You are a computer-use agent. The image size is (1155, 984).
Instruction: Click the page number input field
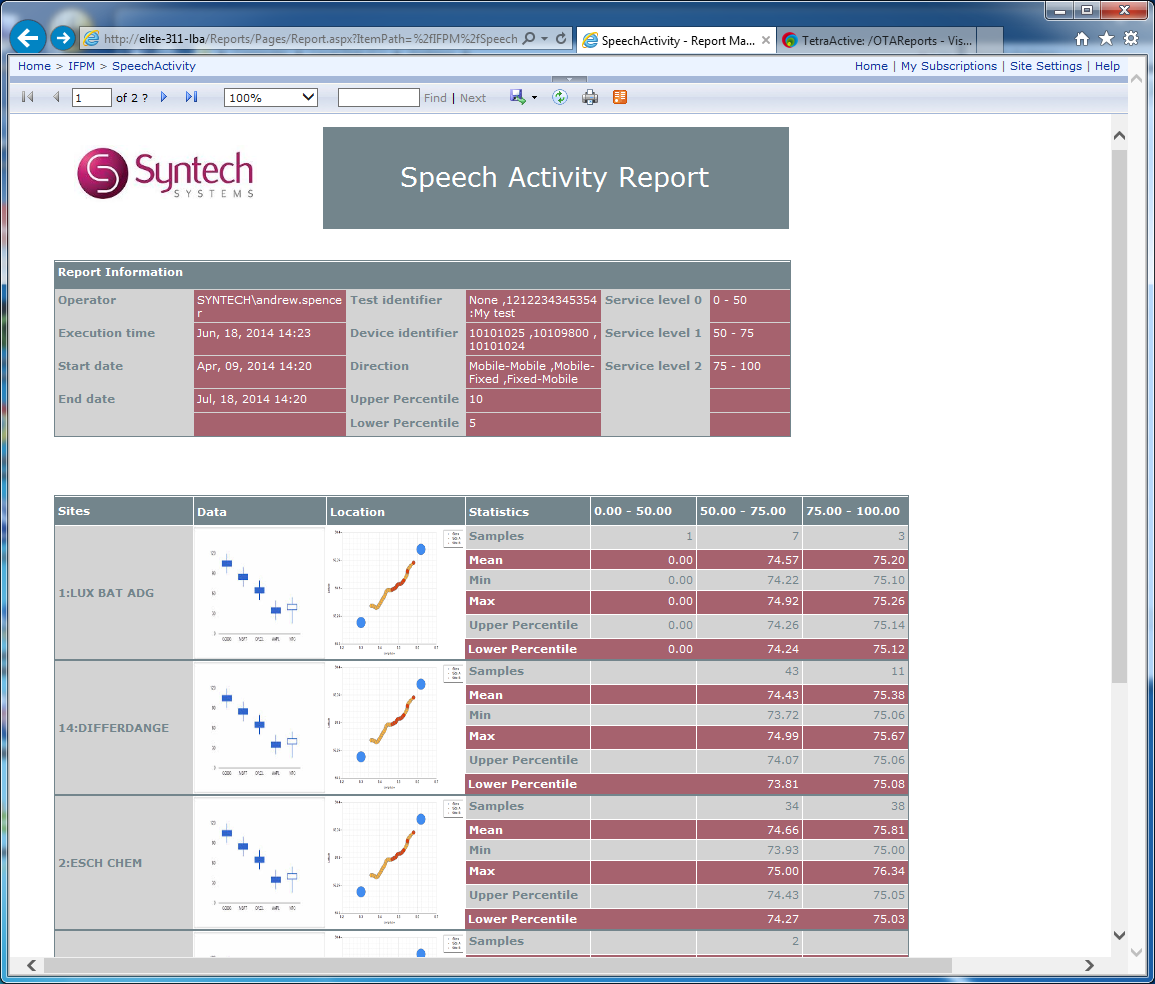point(90,97)
